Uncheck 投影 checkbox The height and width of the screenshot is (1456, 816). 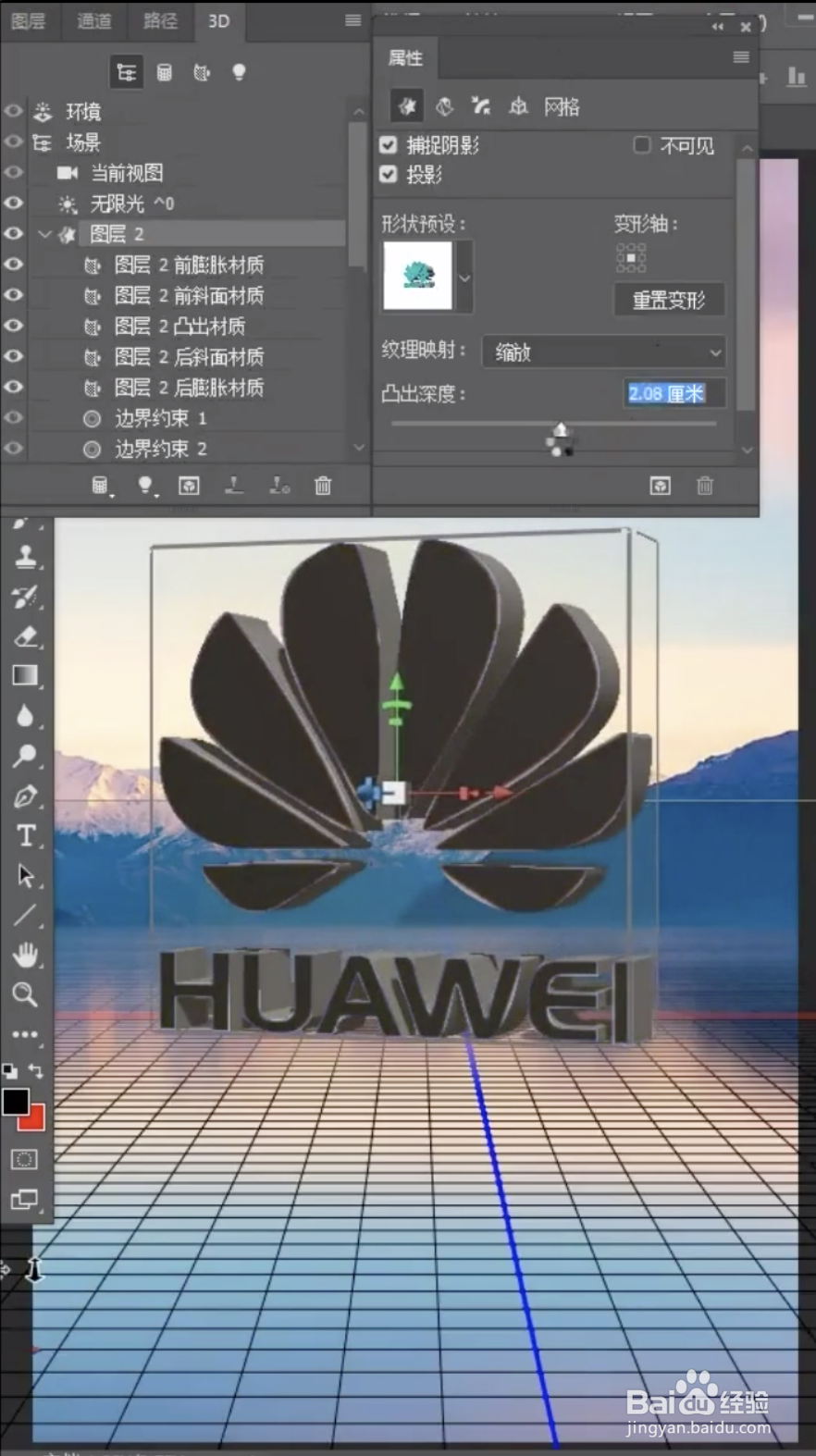pyautogui.click(x=389, y=174)
